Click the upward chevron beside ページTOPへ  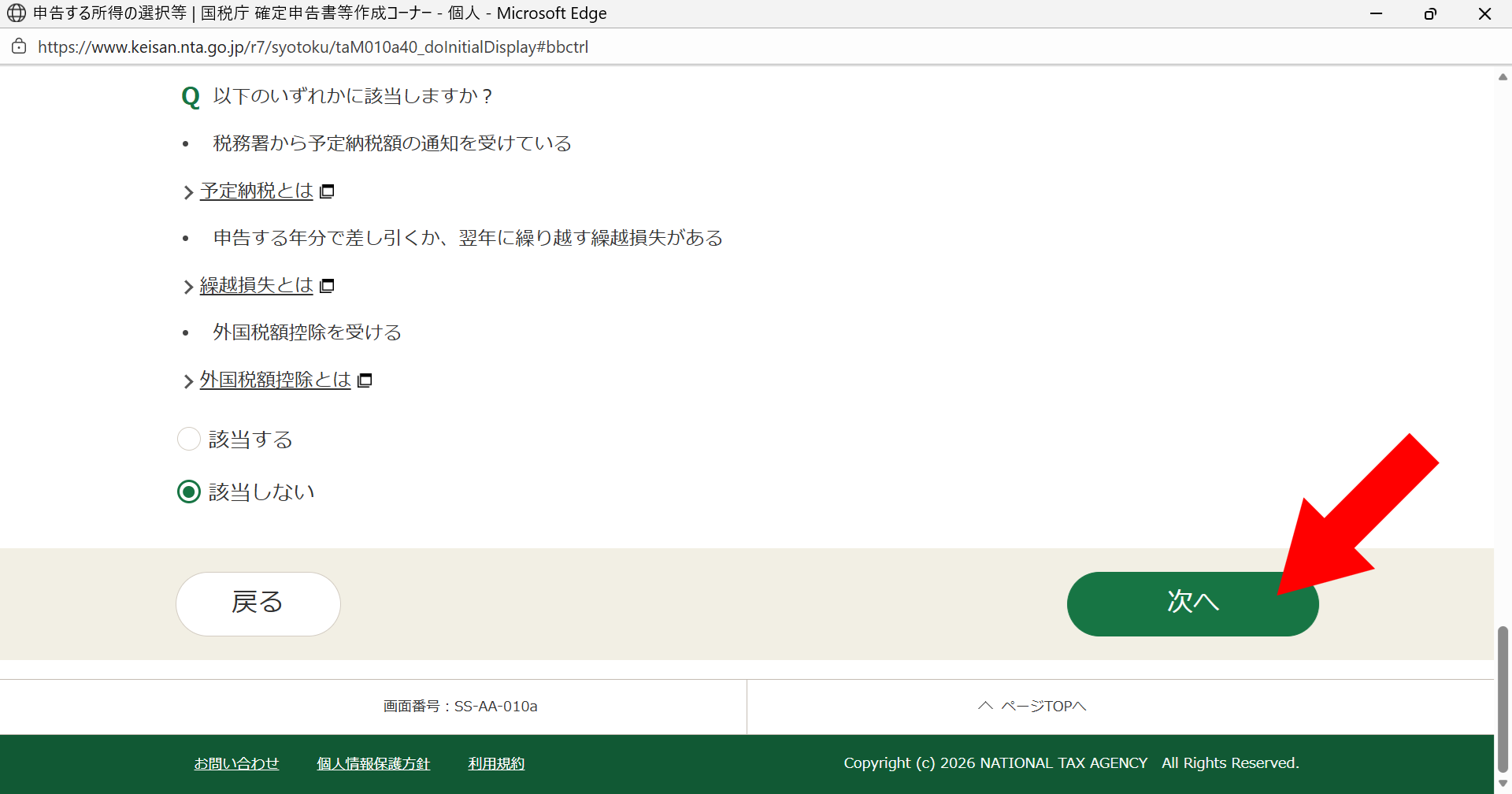click(984, 705)
